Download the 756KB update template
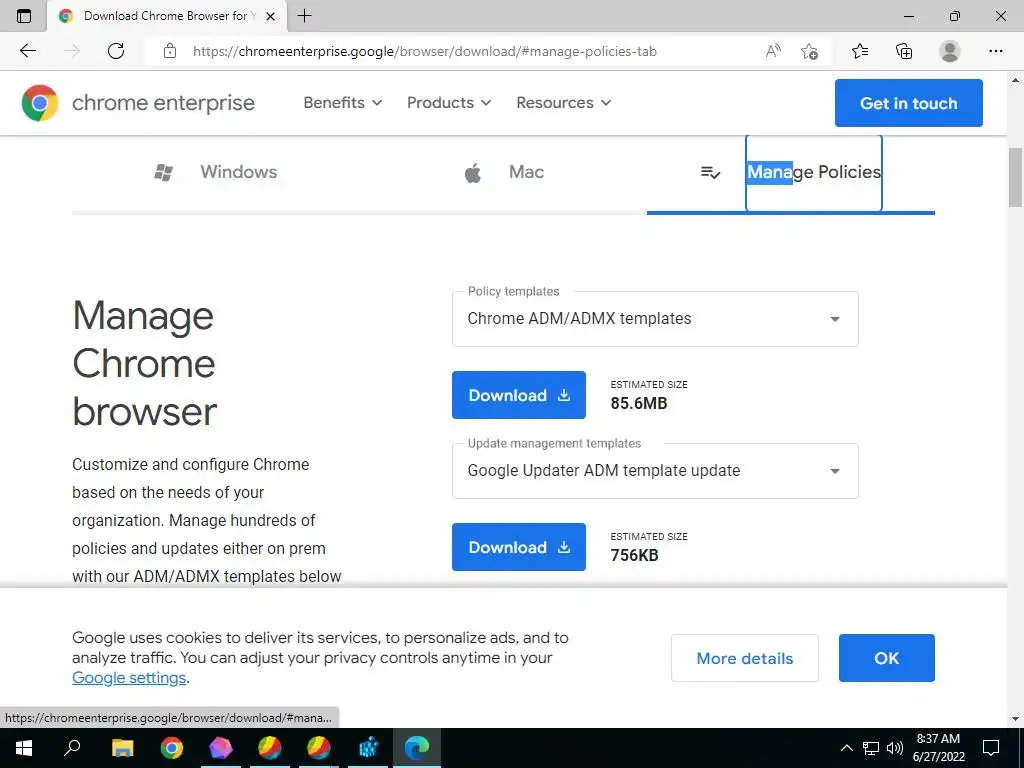The image size is (1024, 768). [519, 547]
